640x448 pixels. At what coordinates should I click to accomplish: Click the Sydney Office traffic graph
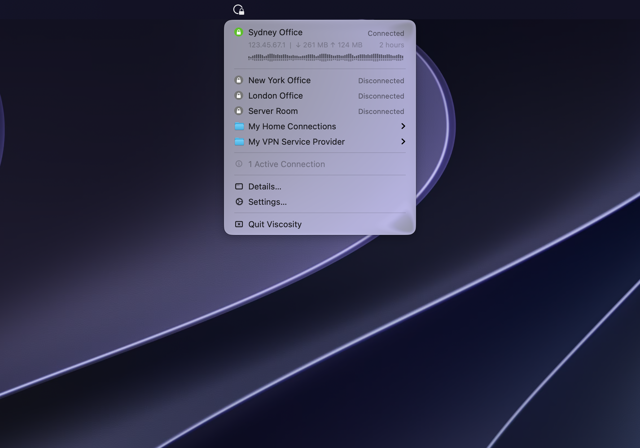(326, 57)
